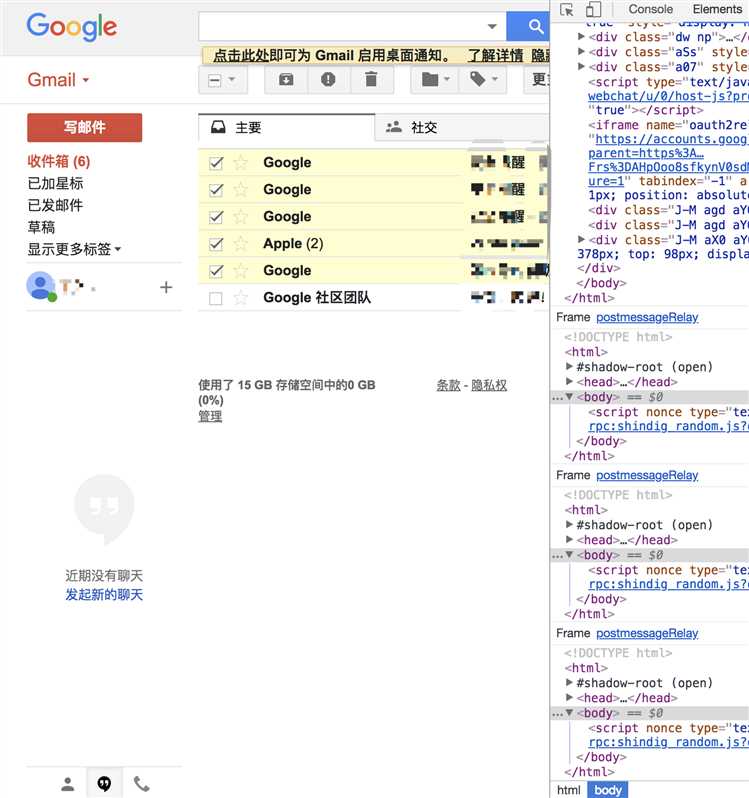Click the 写邮件 compose button

point(84,127)
